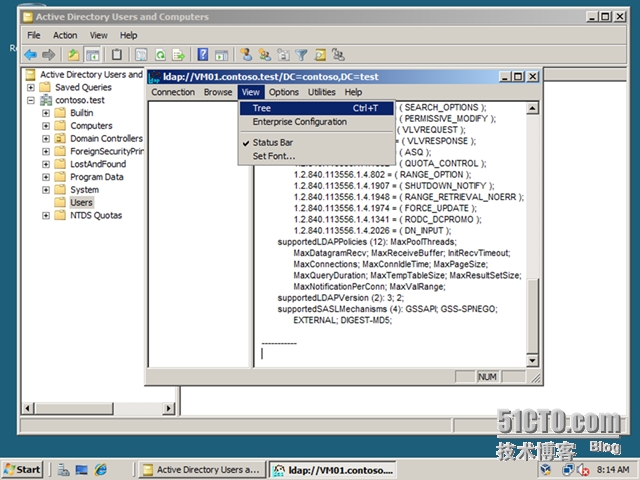This screenshot has width=640, height=480.
Task: Click the ldap://VM01.contoso taskbar button
Action: (x=333, y=470)
